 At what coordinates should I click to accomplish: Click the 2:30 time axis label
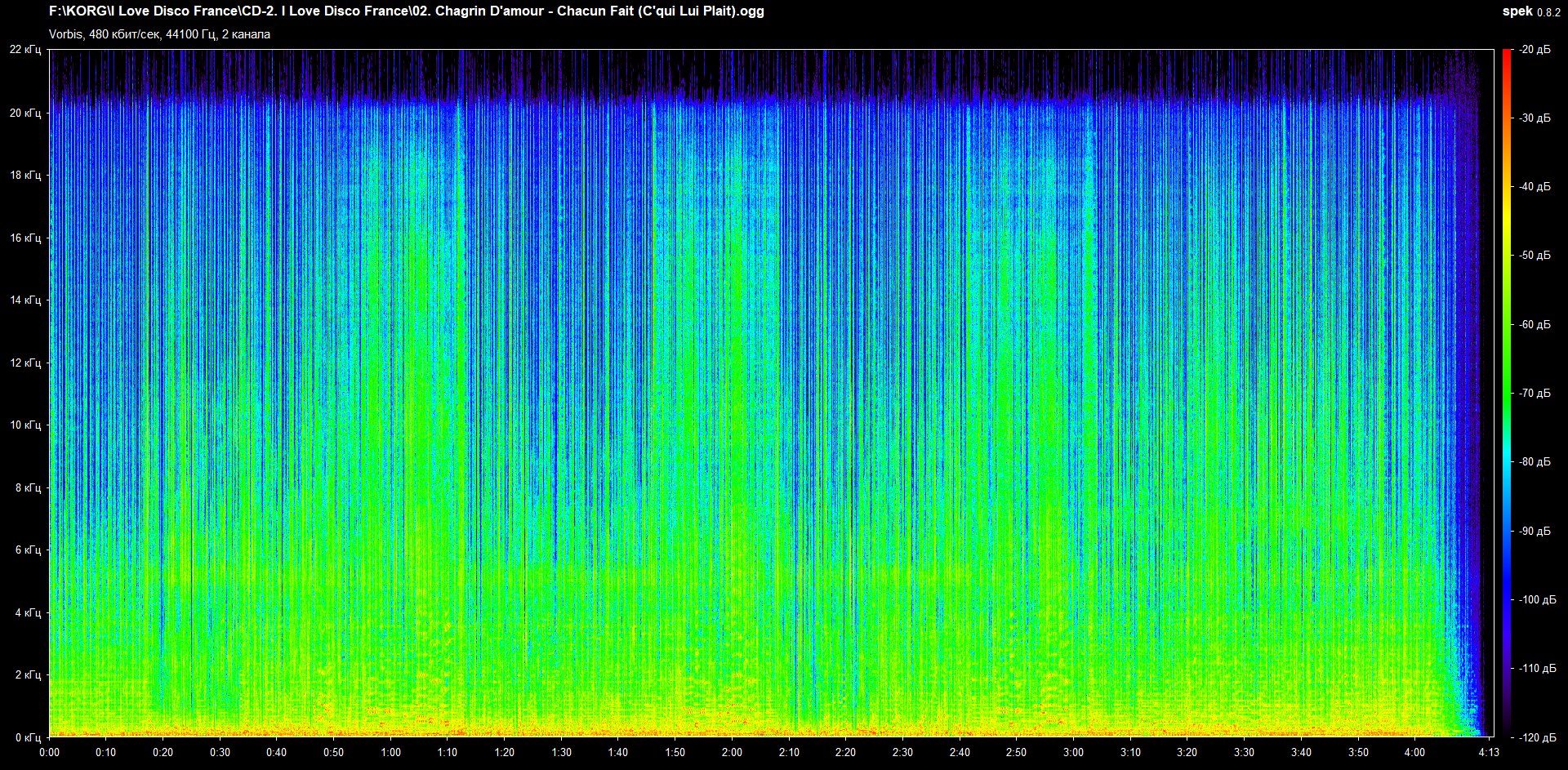pyautogui.click(x=902, y=752)
